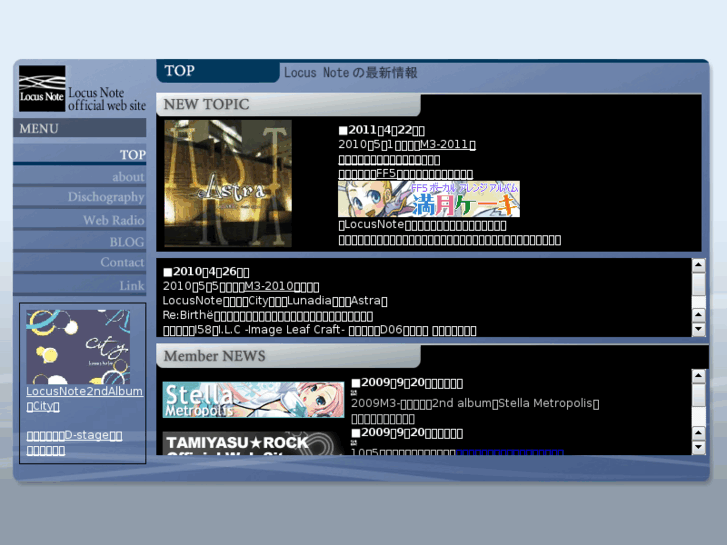Image resolution: width=727 pixels, height=545 pixels.
Task: Click the City album cover thumbnail
Action: (78, 346)
